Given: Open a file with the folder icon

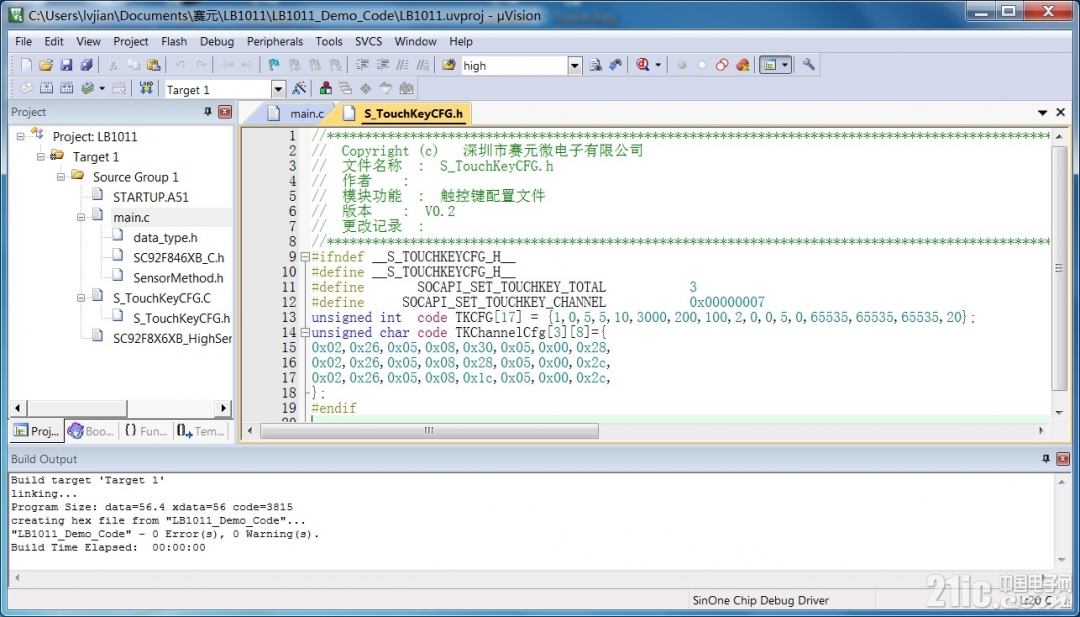Looking at the screenshot, I should (46, 65).
